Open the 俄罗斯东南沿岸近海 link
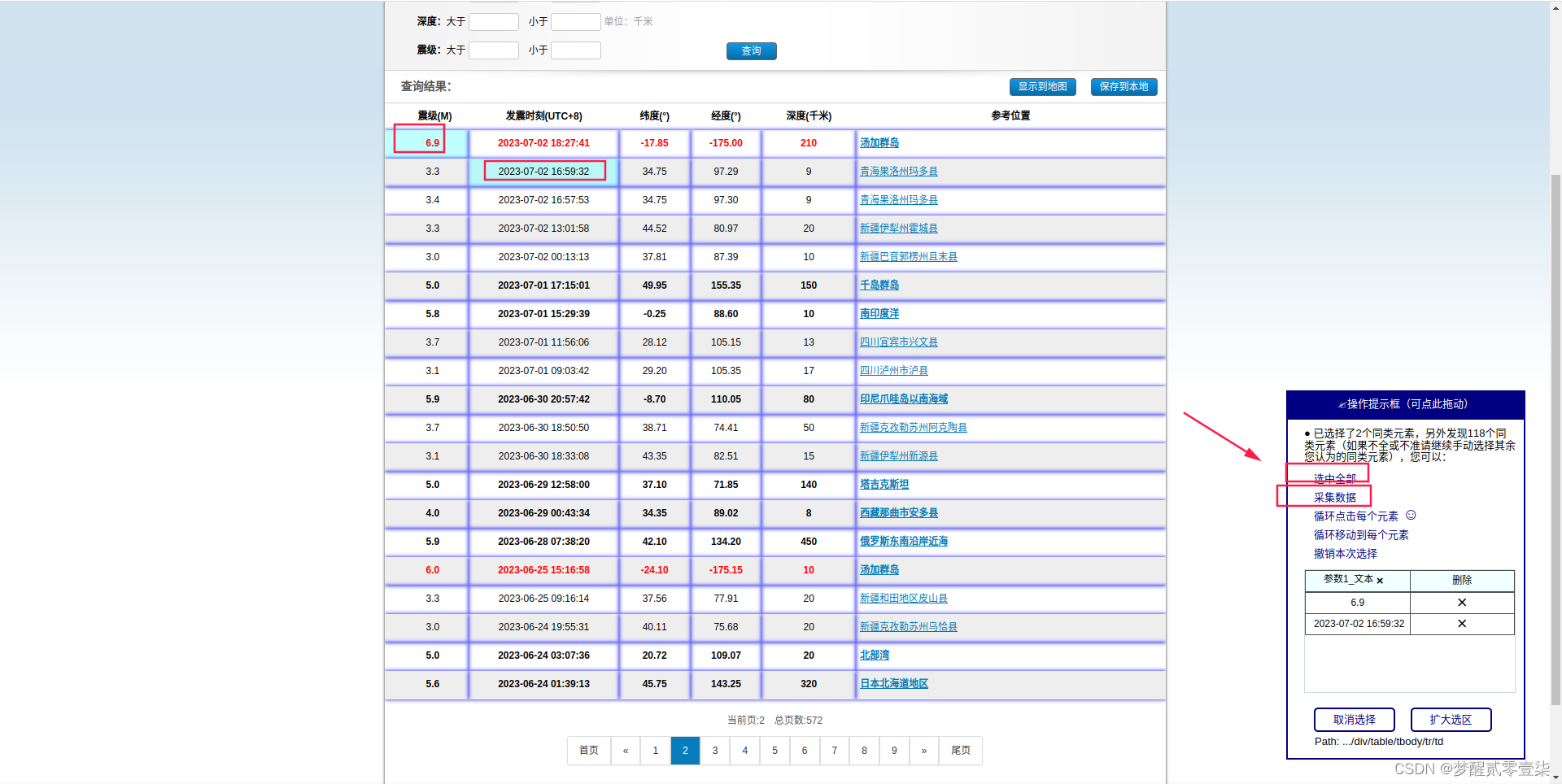 click(904, 542)
